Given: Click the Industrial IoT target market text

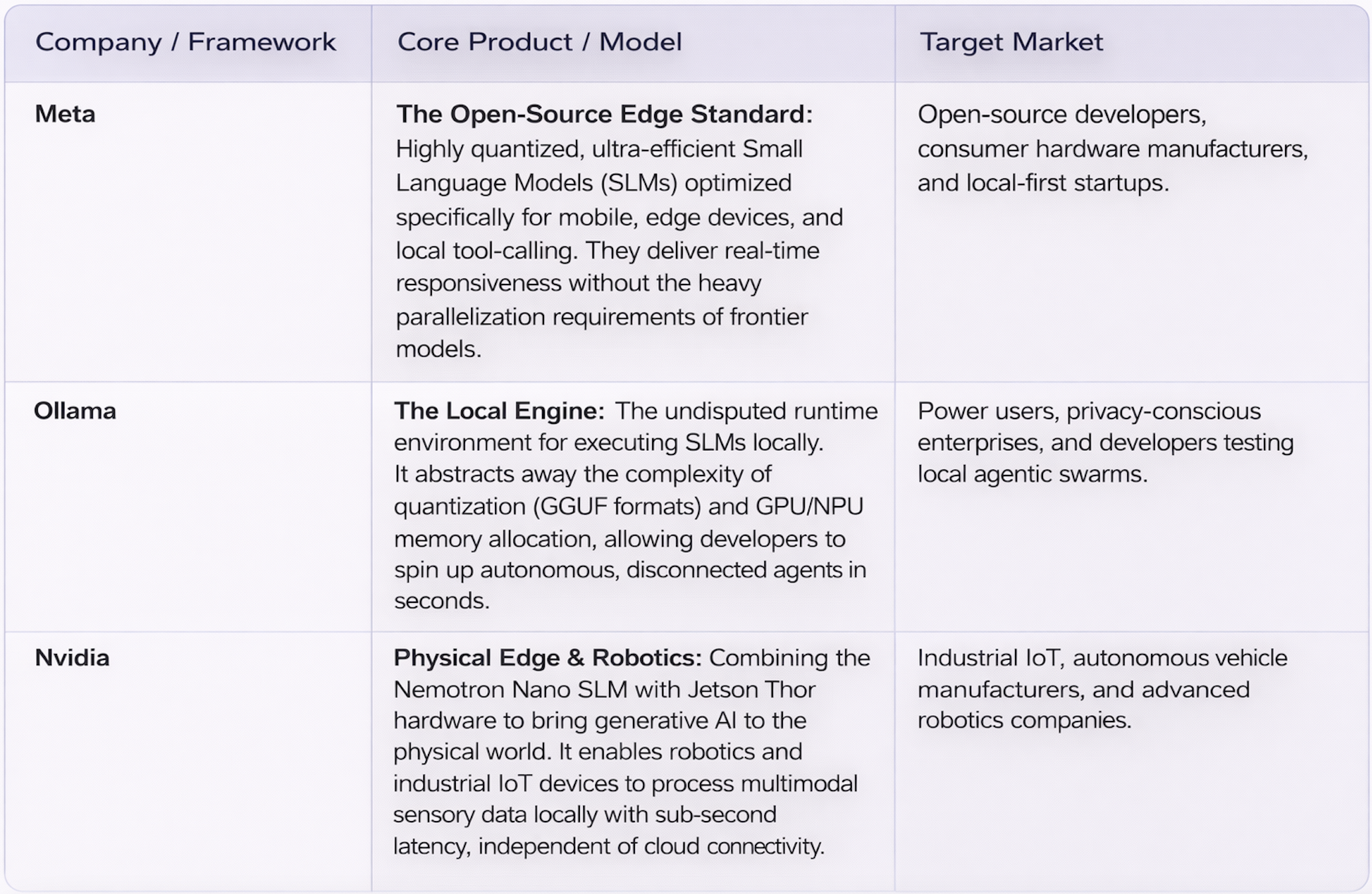Looking at the screenshot, I should click(991, 658).
